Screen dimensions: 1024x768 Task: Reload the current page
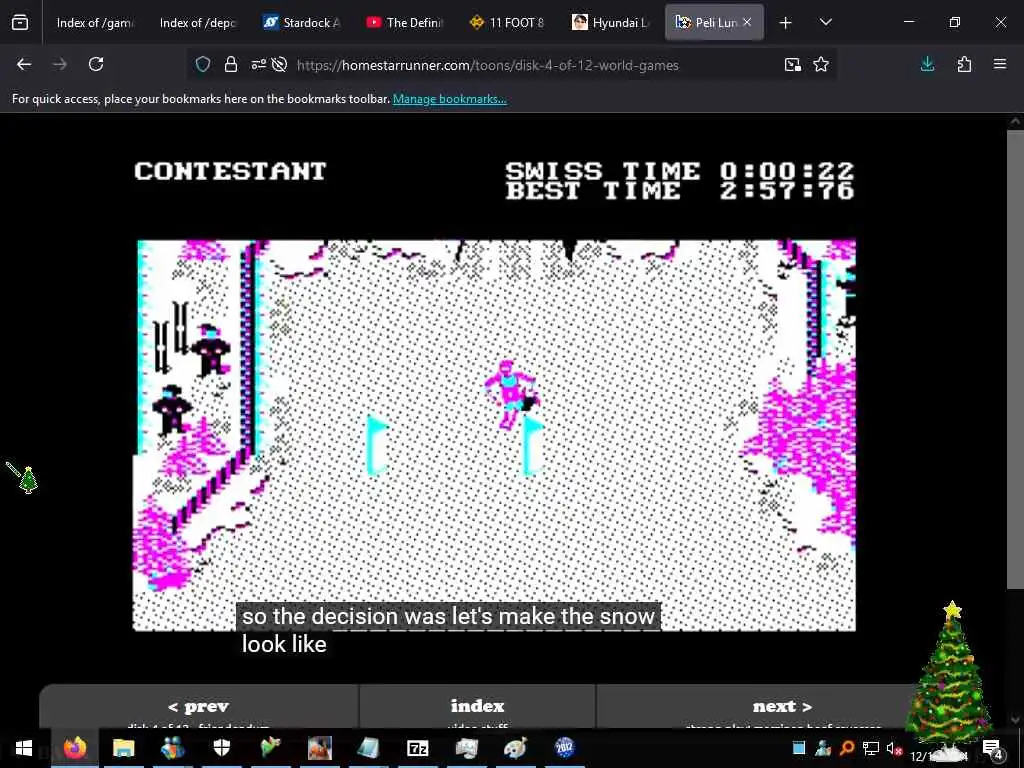pyautogui.click(x=96, y=64)
